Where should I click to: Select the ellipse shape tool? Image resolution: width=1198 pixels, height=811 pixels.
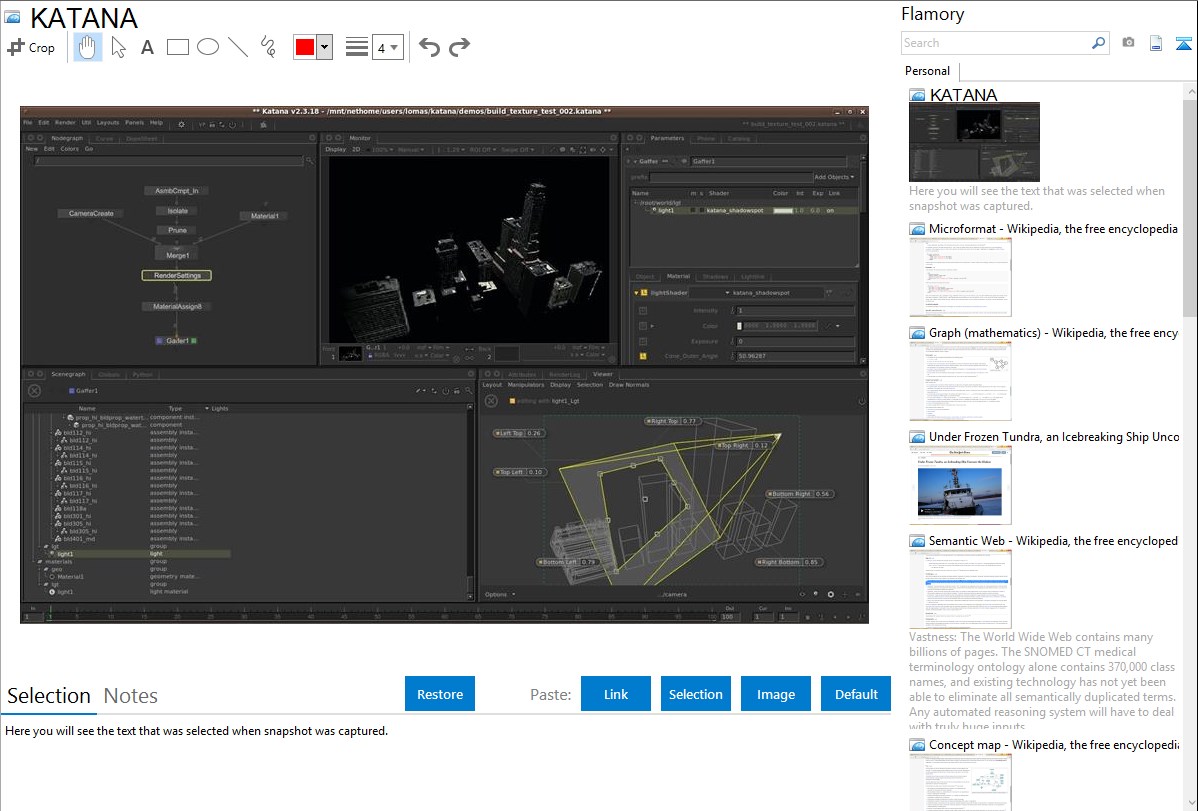pos(207,47)
